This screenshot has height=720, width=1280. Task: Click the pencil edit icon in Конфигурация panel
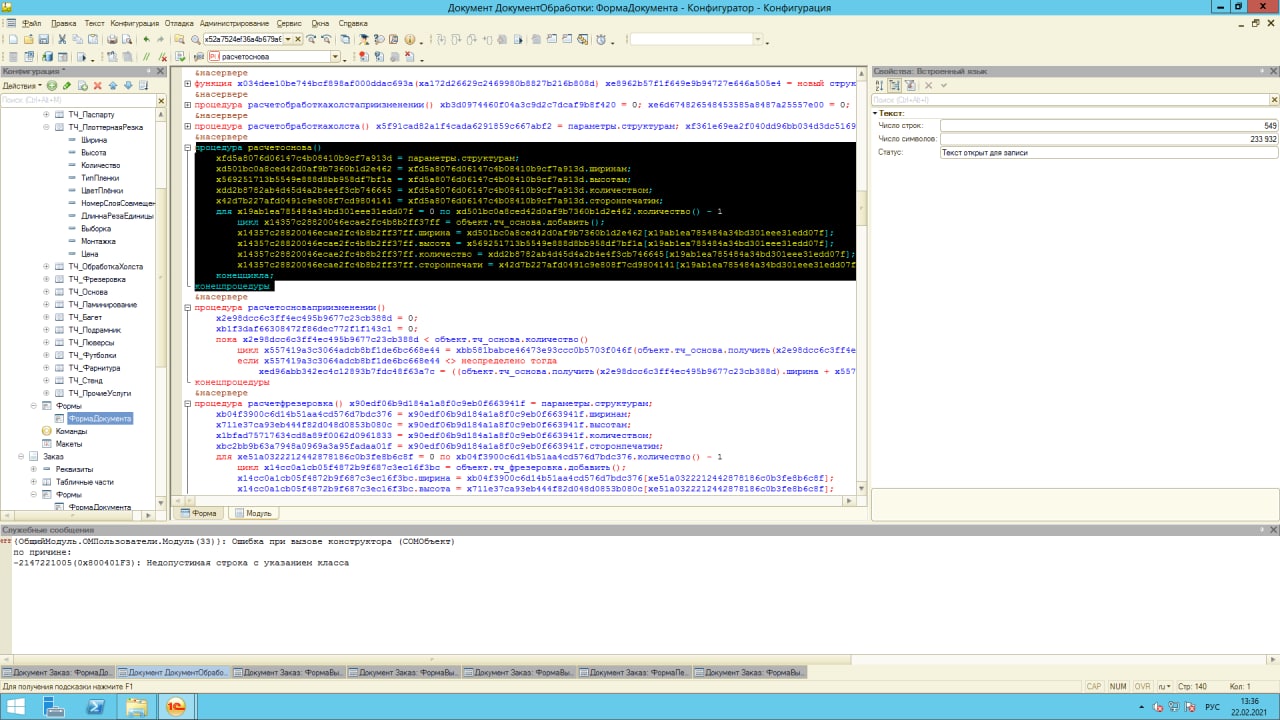(x=67, y=86)
